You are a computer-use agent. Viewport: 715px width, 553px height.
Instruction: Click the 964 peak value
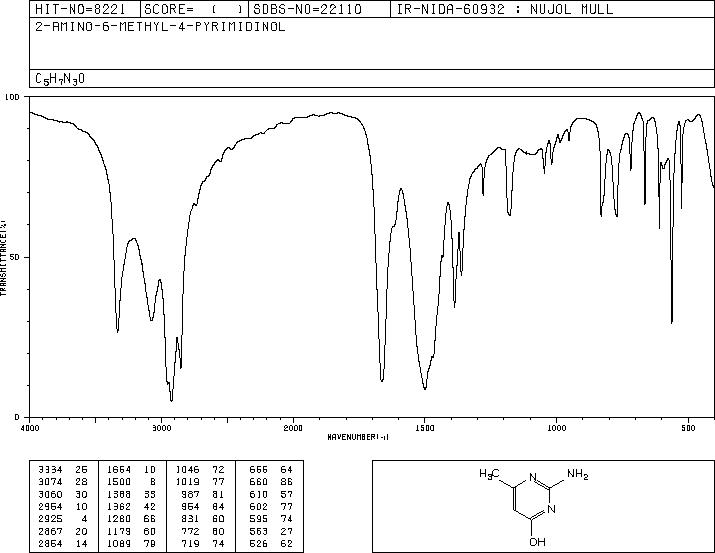point(191,506)
